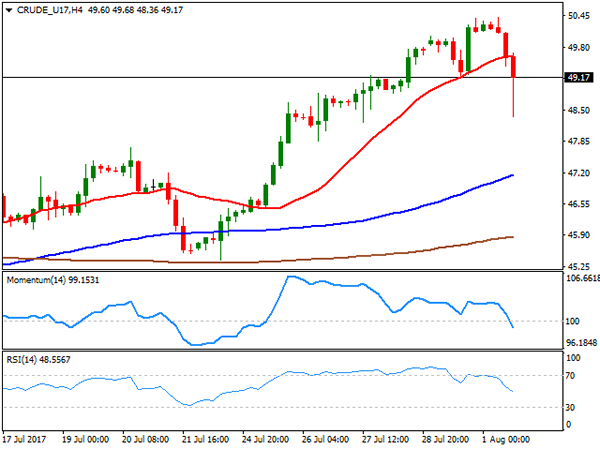This screenshot has height=450, width=600.
Task: Click the 45.25 price scale value
Action: pyautogui.click(x=579, y=266)
